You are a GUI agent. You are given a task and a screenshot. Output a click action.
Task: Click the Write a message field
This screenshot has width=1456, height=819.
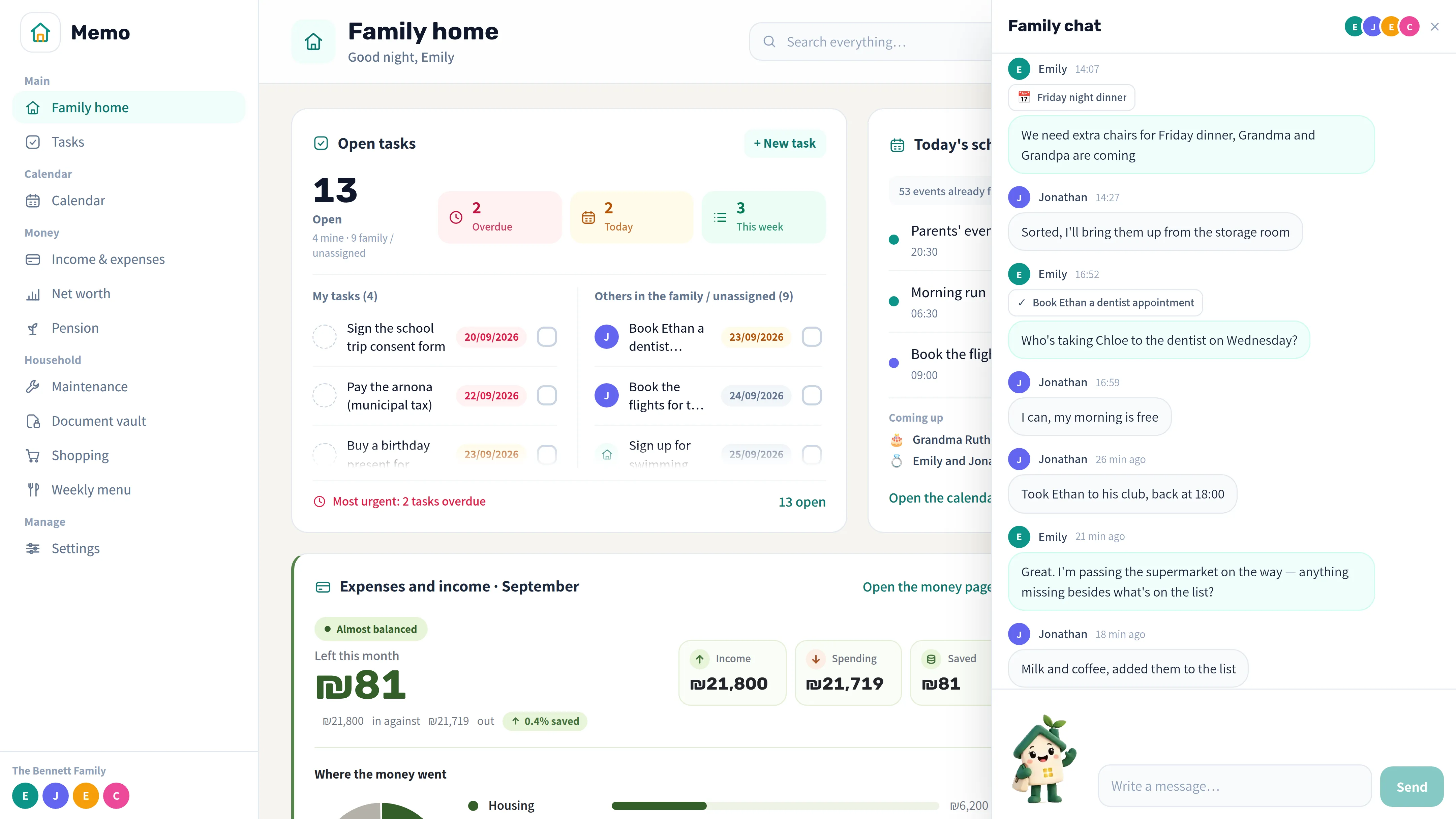click(x=1235, y=786)
